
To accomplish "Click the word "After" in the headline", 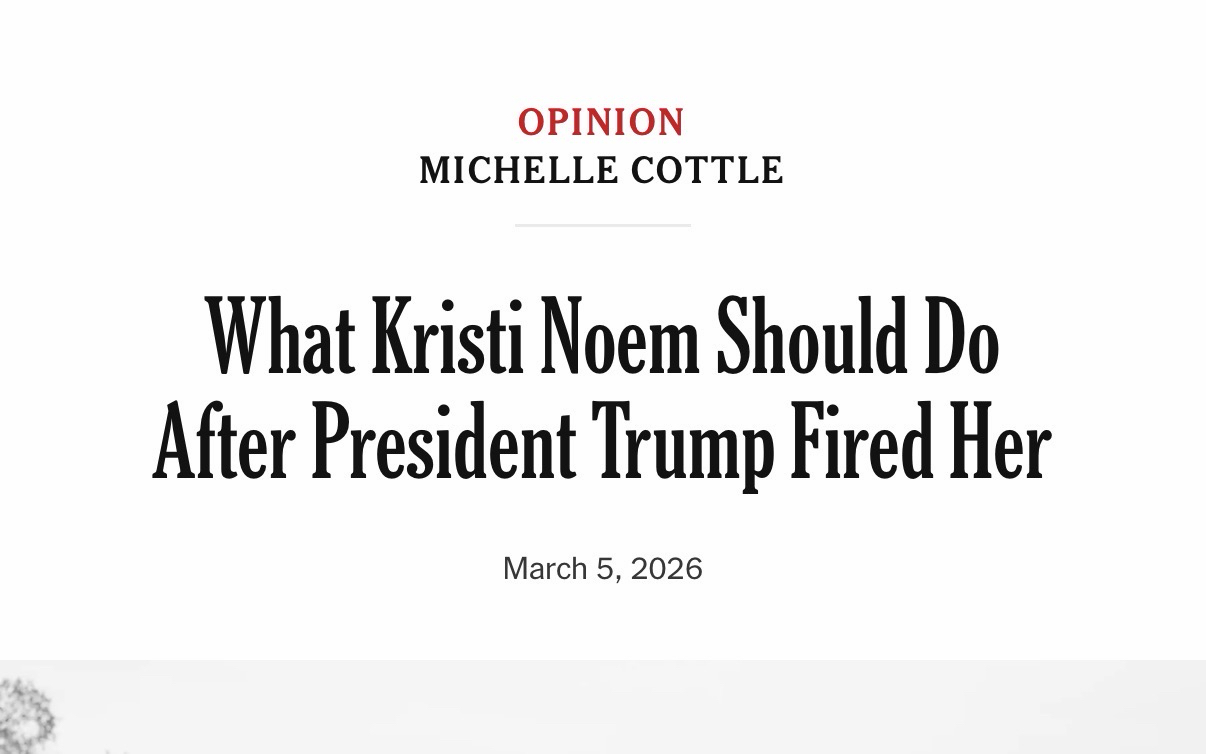I will pyautogui.click(x=223, y=443).
